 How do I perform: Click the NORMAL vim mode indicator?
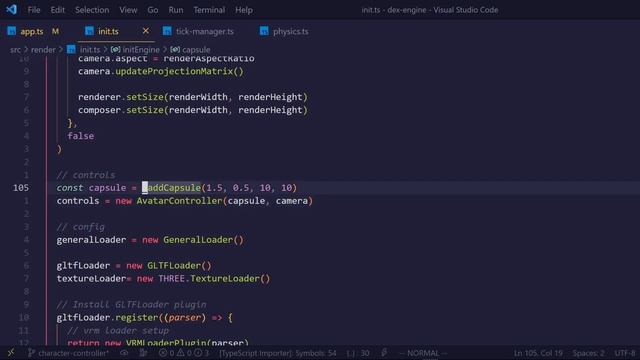423,353
